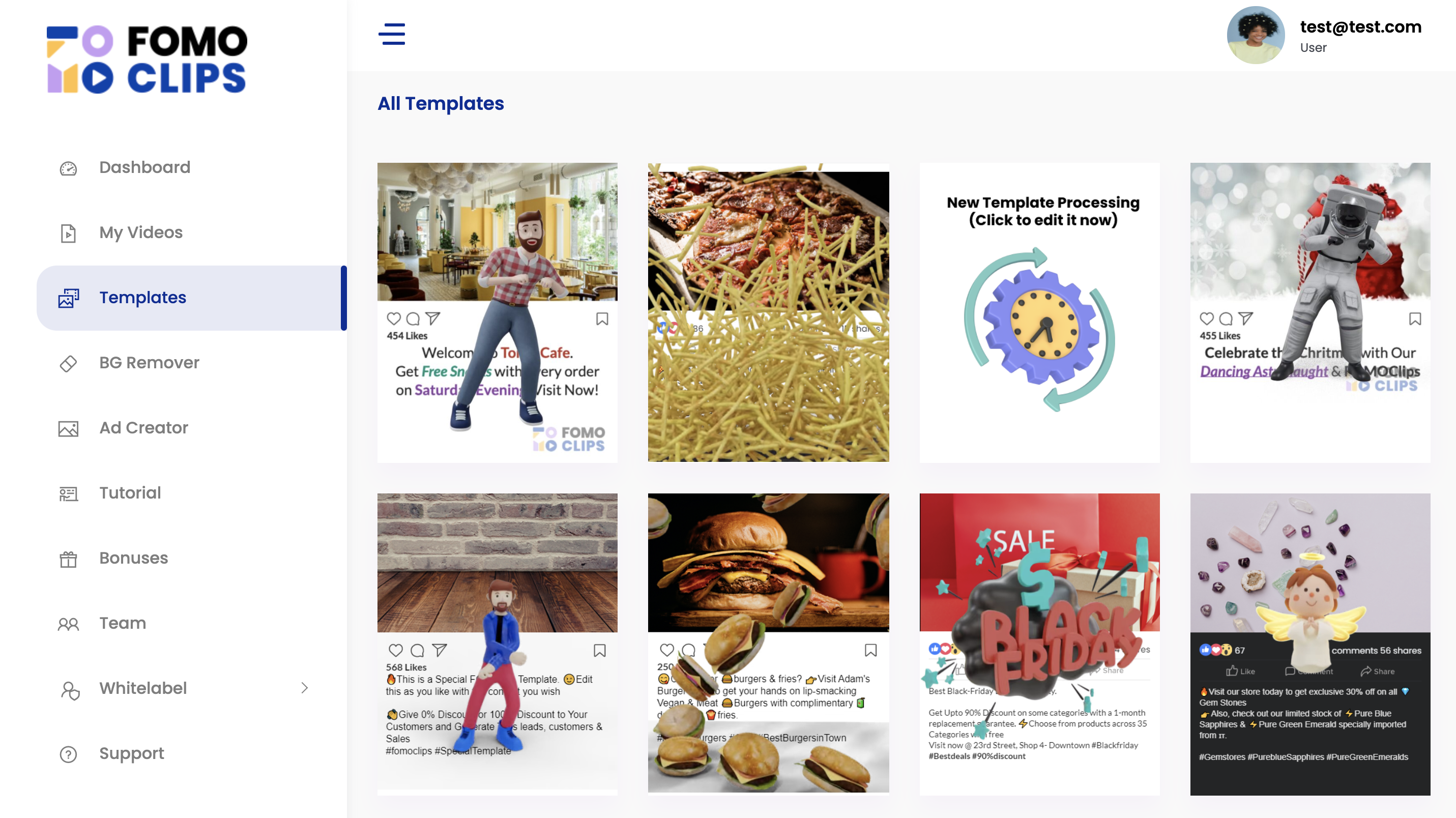Open the Cafe dancing man template
This screenshot has width=1456, height=818.
coord(498,313)
